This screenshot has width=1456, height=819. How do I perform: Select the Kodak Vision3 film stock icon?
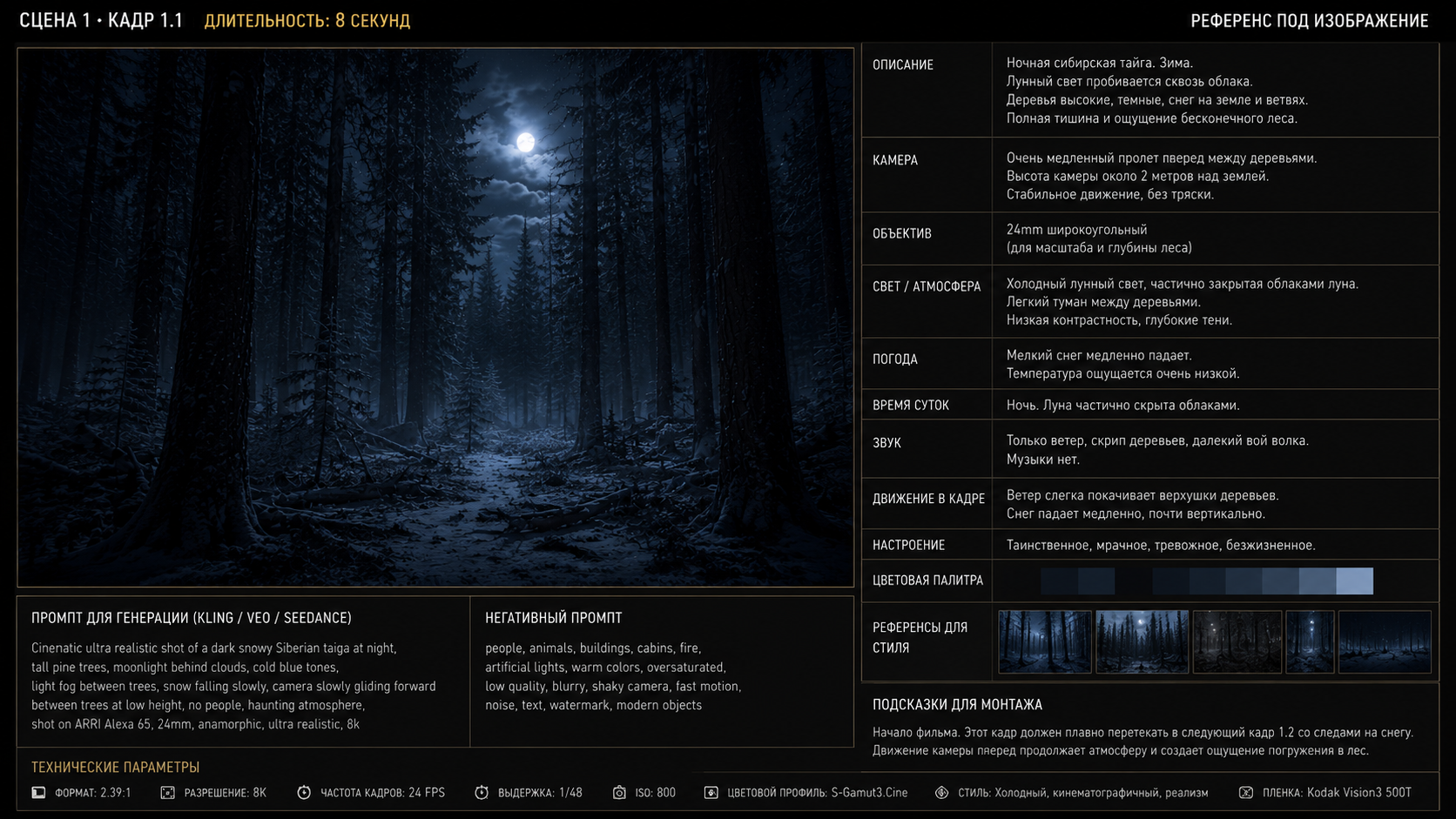click(1246, 793)
